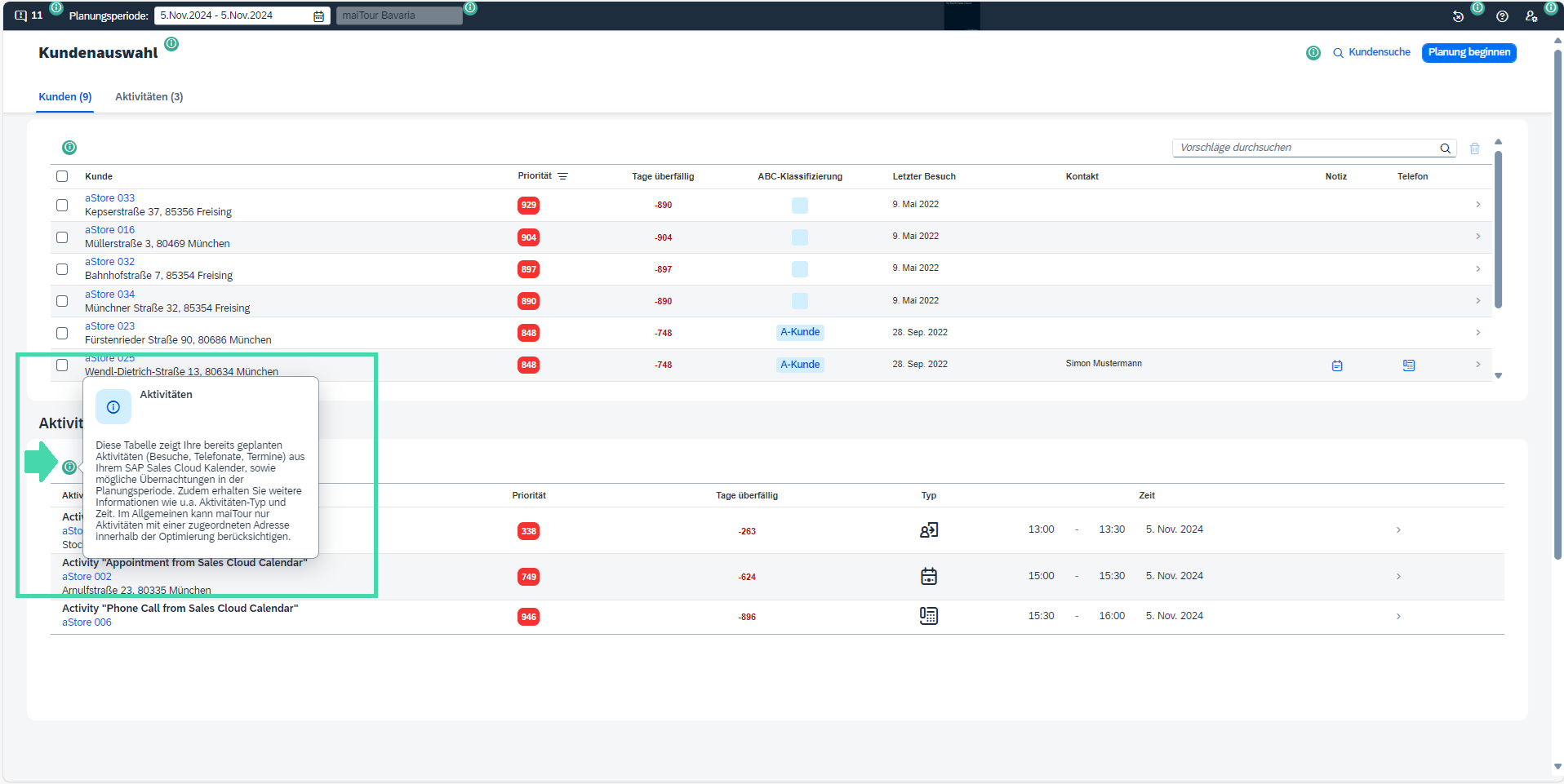Open user settings icon in top bar
The image size is (1564, 784).
1531,16
